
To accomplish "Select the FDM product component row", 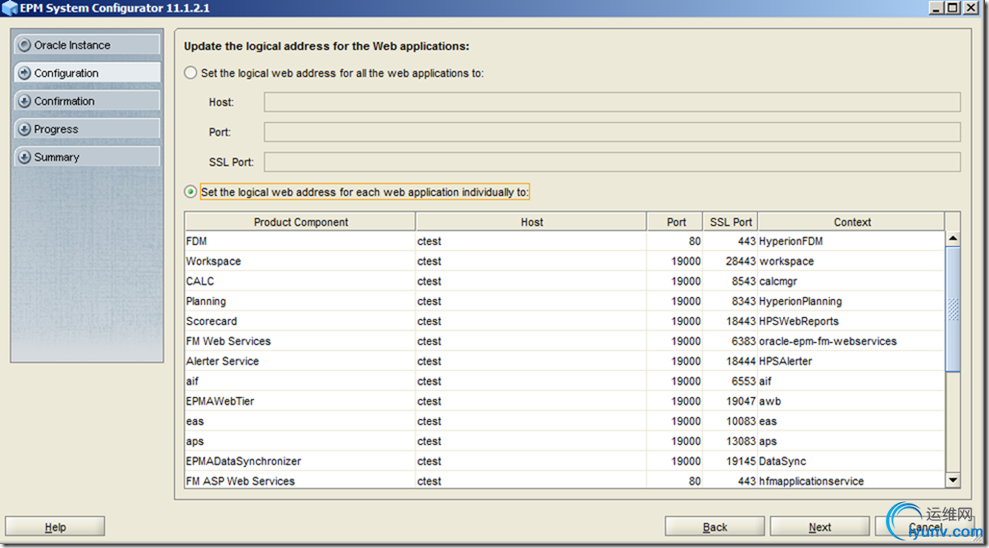I will point(565,241).
